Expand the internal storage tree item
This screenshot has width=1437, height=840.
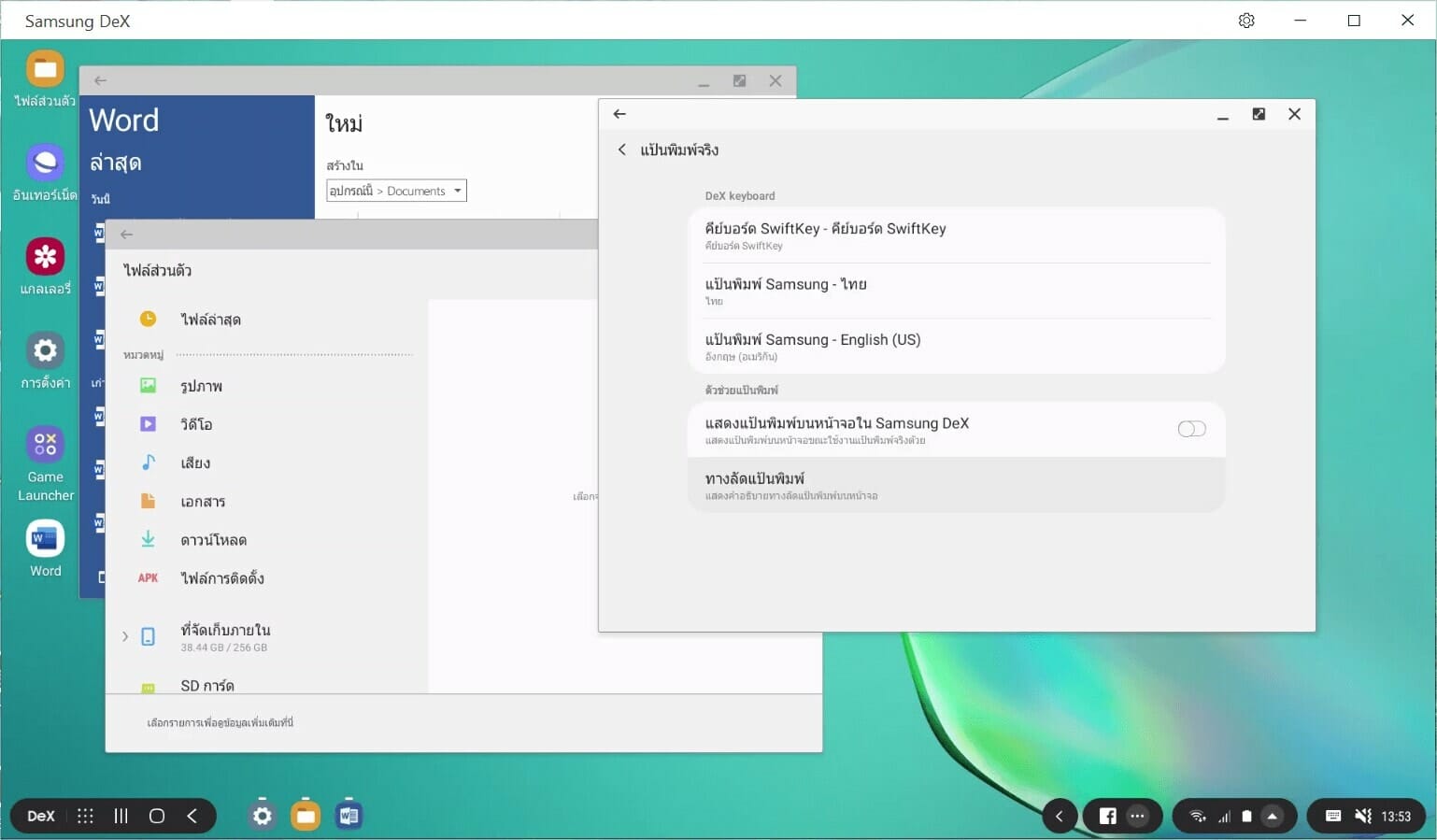[x=125, y=636]
